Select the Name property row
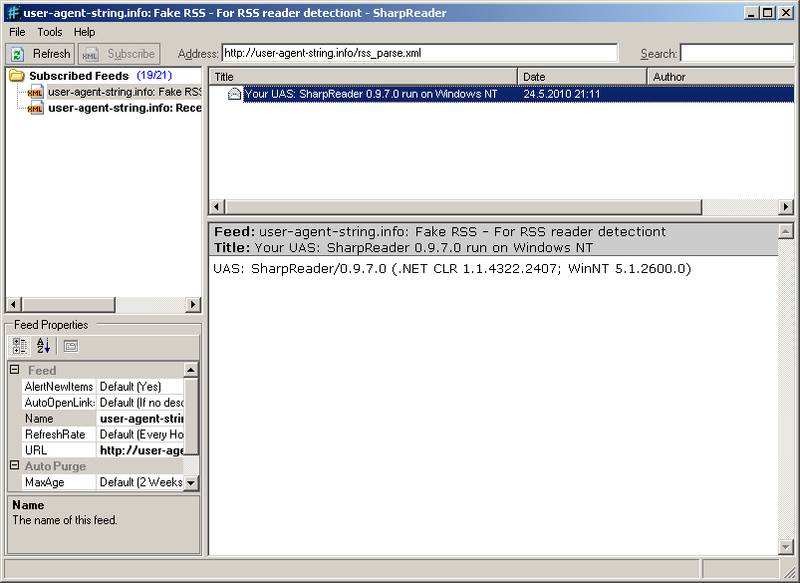800x583 pixels. tap(103, 418)
